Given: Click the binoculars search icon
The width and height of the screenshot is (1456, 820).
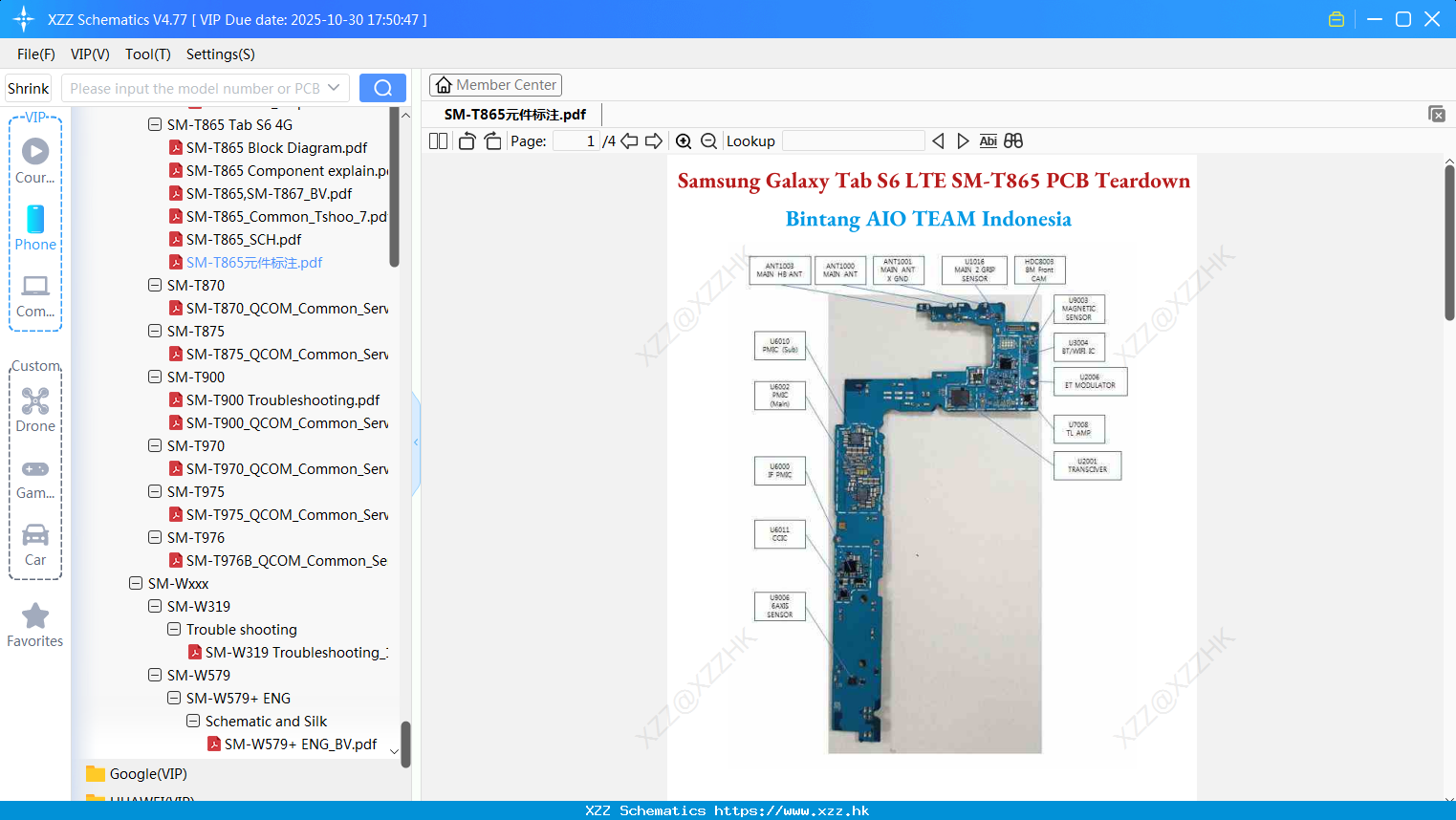Looking at the screenshot, I should (x=1013, y=141).
